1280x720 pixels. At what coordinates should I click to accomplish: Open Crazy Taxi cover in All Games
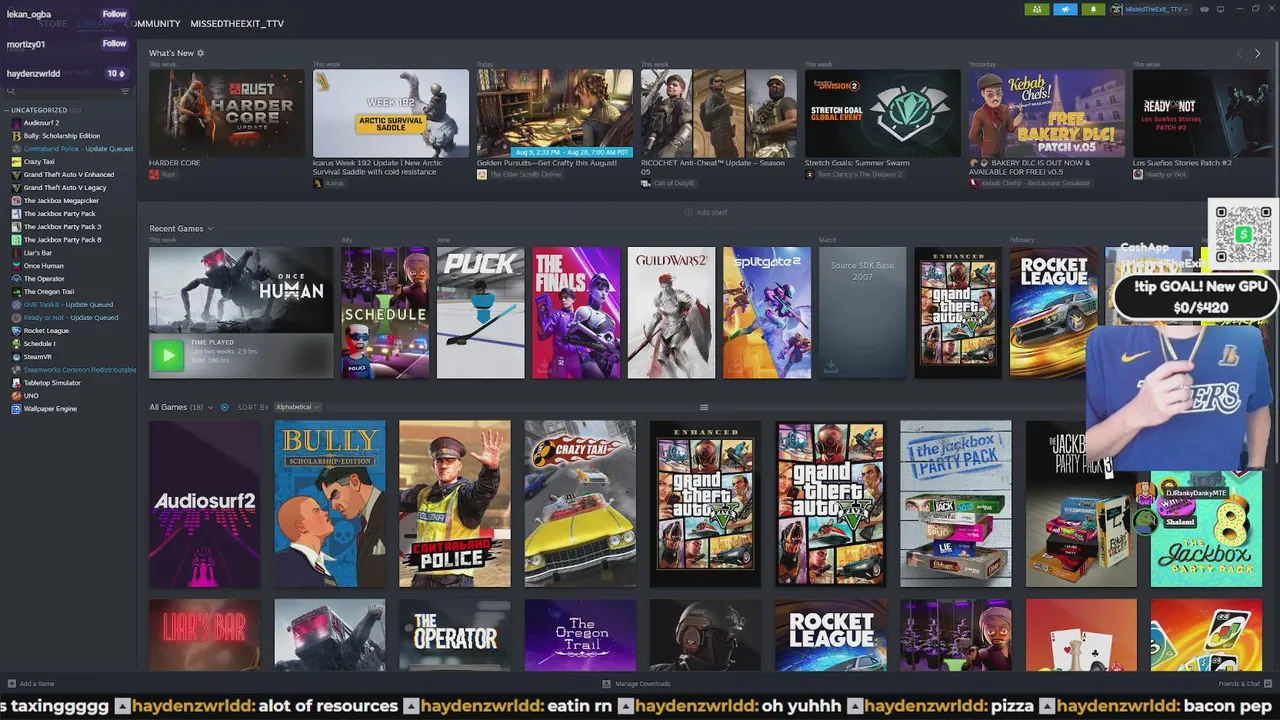tap(580, 504)
